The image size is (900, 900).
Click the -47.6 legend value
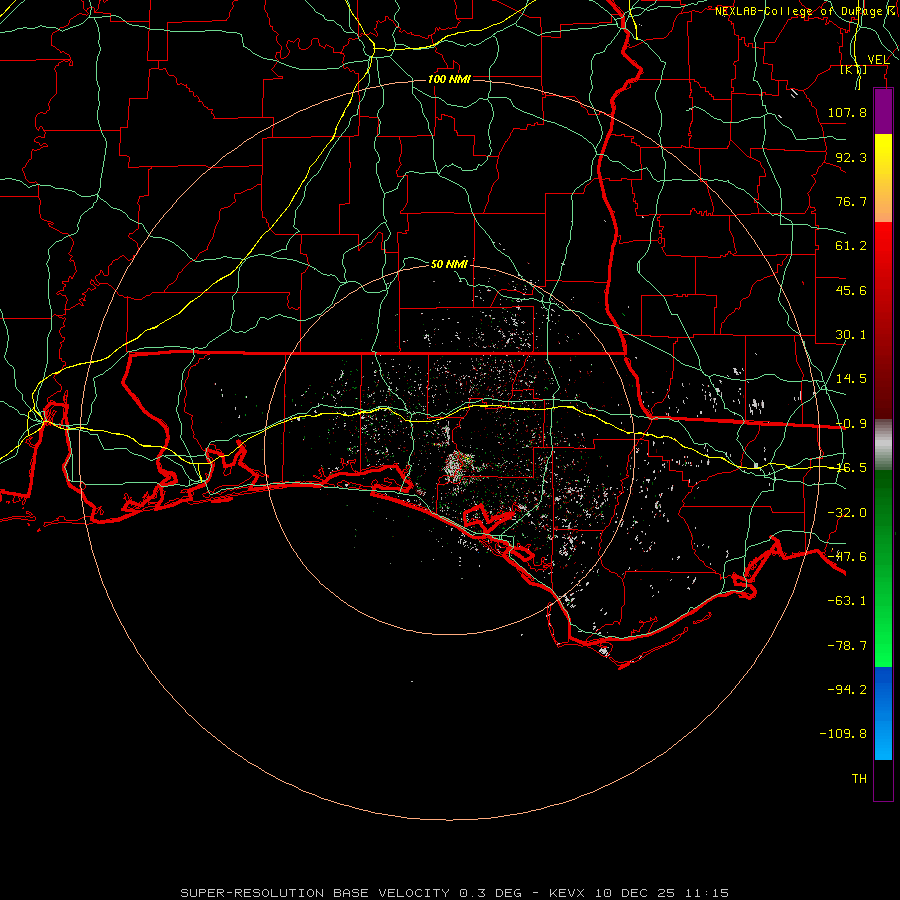tap(847, 557)
